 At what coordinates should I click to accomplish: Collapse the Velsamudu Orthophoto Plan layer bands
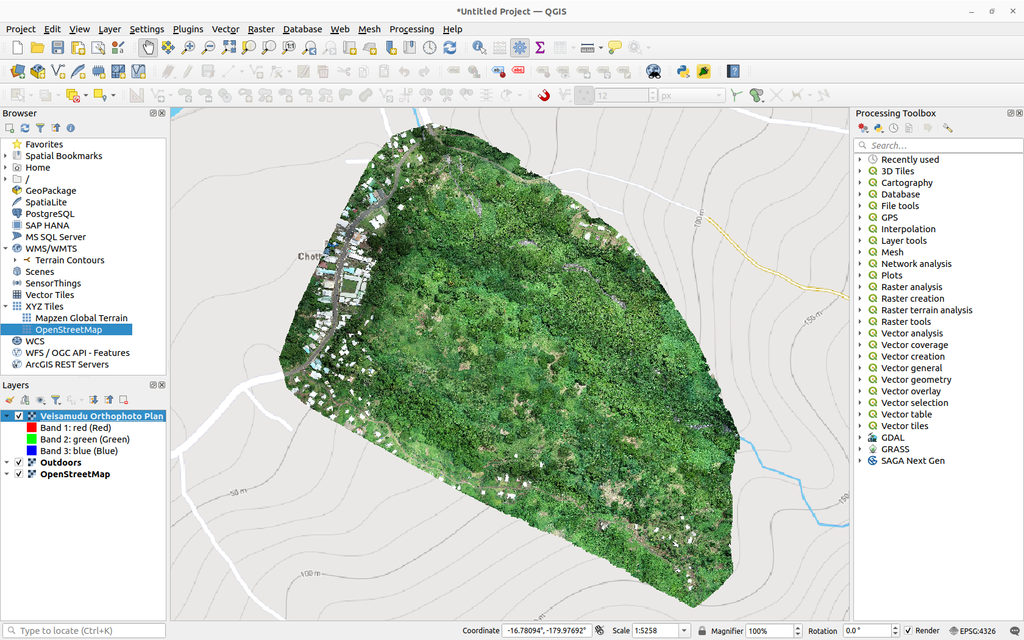tap(6, 415)
